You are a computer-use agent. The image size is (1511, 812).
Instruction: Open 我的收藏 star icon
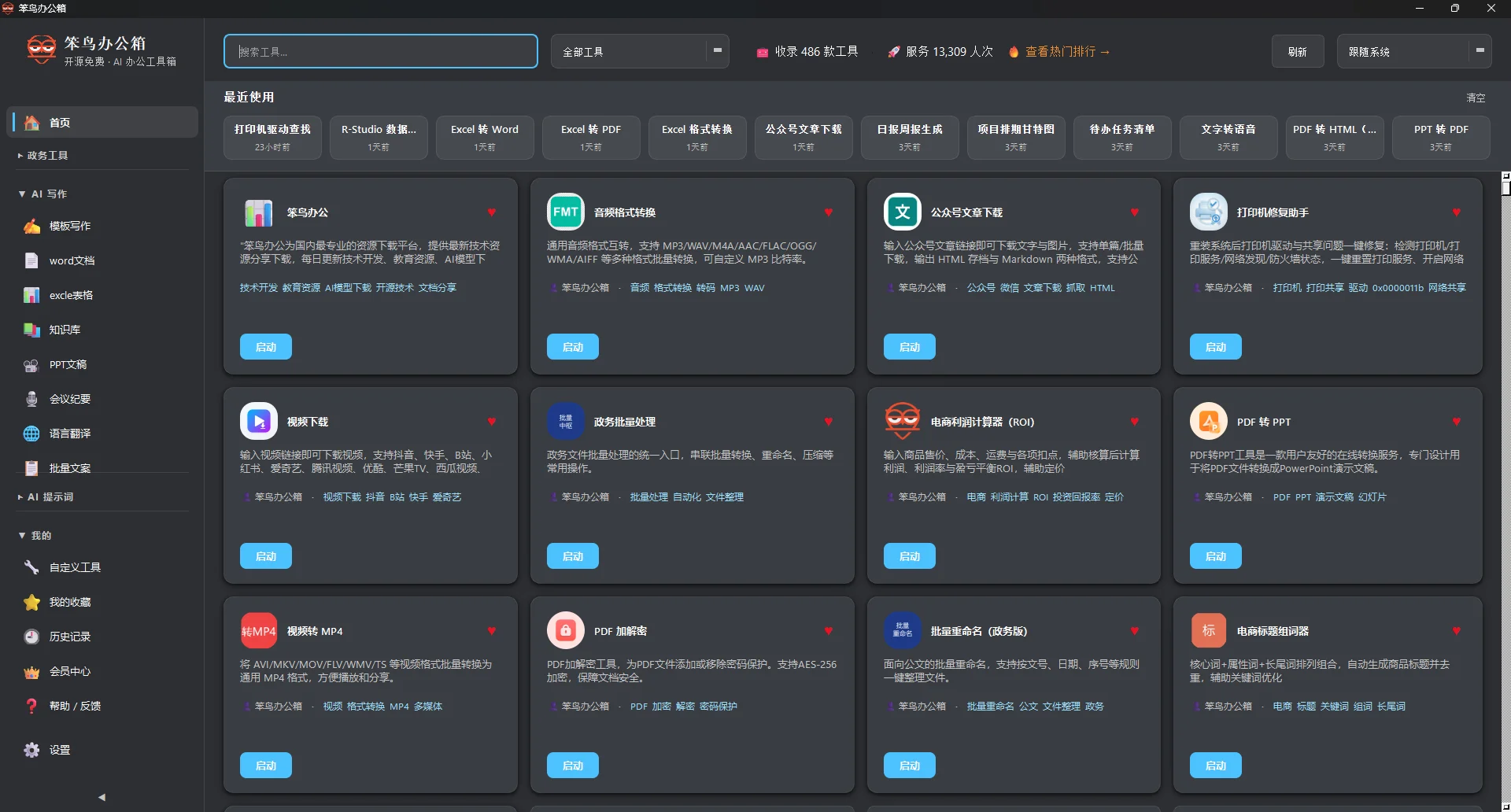click(x=31, y=603)
